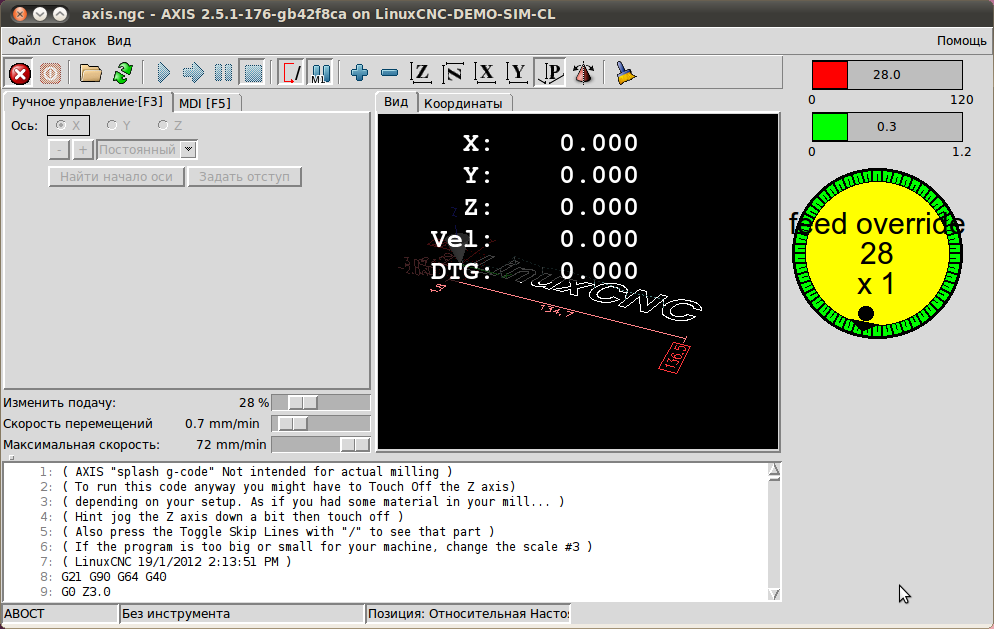Click Задать отступ button
Screen dimensions: 994x629
click(244, 177)
